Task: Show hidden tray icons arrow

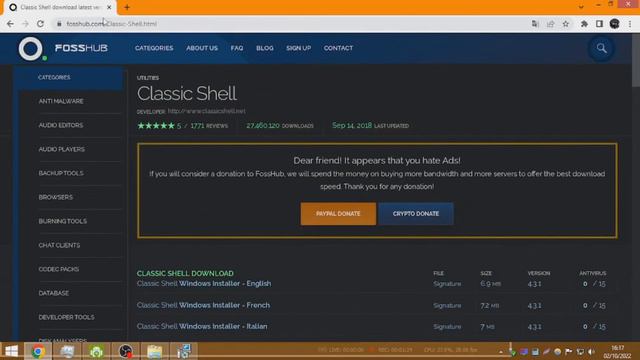Action: [x=501, y=351]
